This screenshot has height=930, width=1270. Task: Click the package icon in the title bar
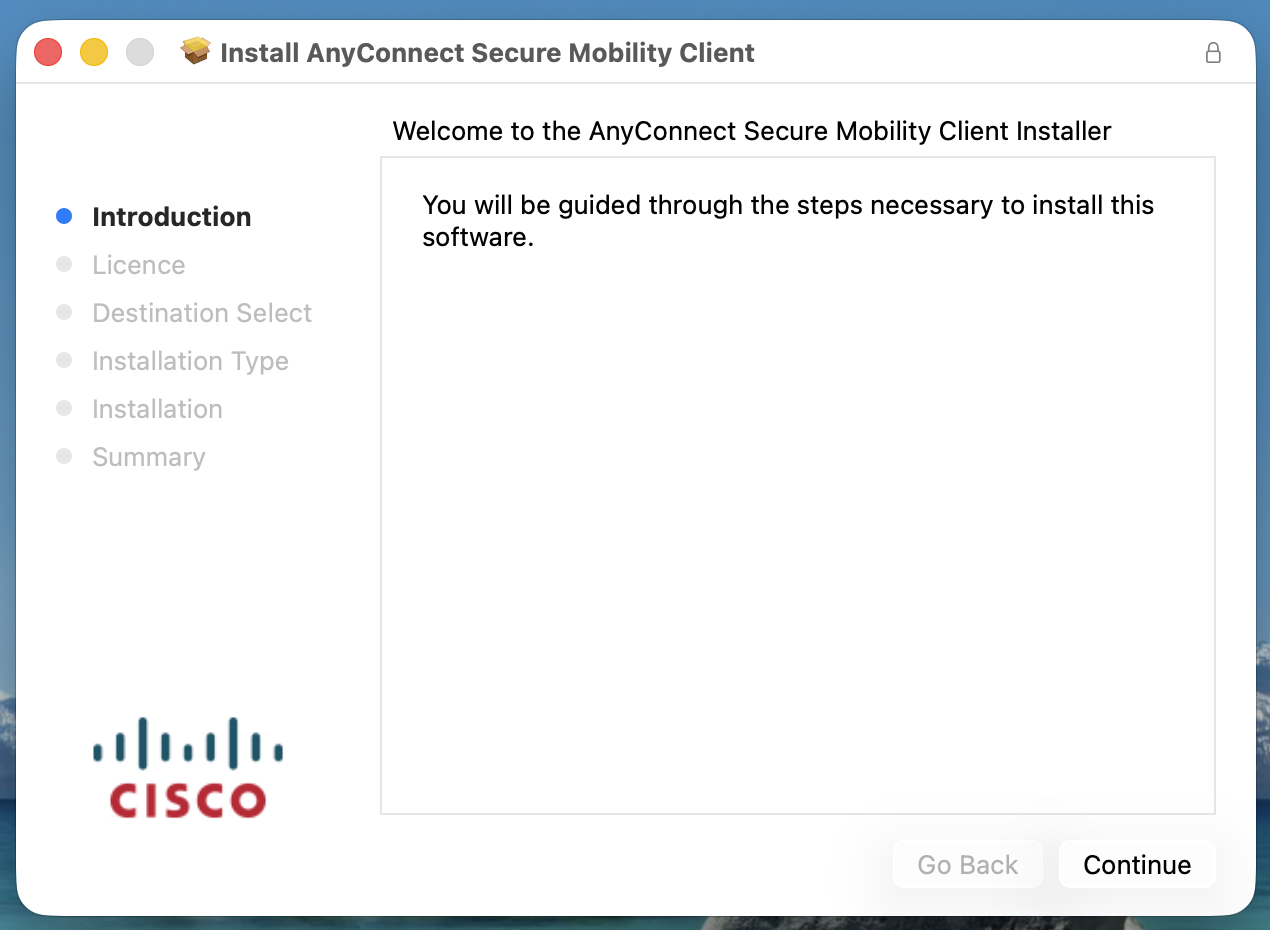tap(196, 51)
